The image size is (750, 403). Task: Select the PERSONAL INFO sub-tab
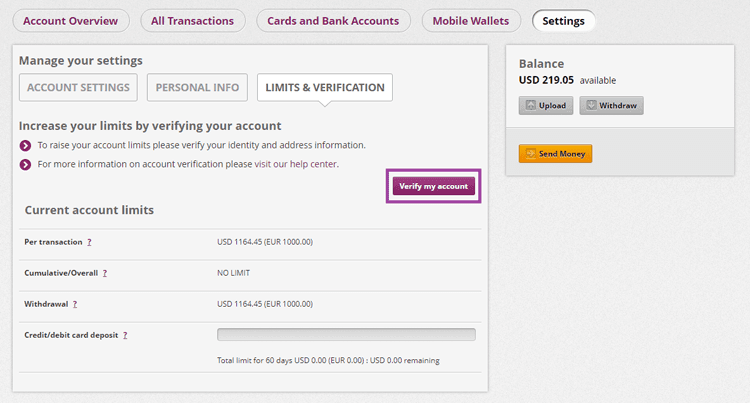(197, 87)
